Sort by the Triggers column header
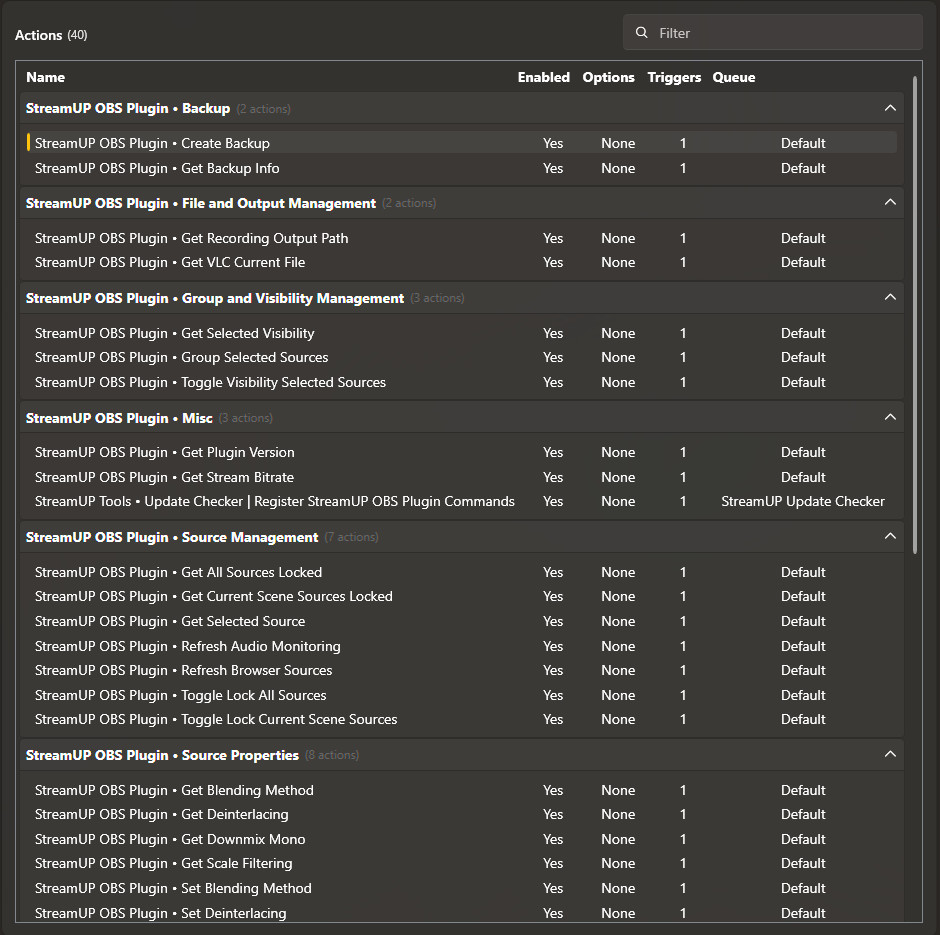The width and height of the screenshot is (940, 935). tap(674, 77)
